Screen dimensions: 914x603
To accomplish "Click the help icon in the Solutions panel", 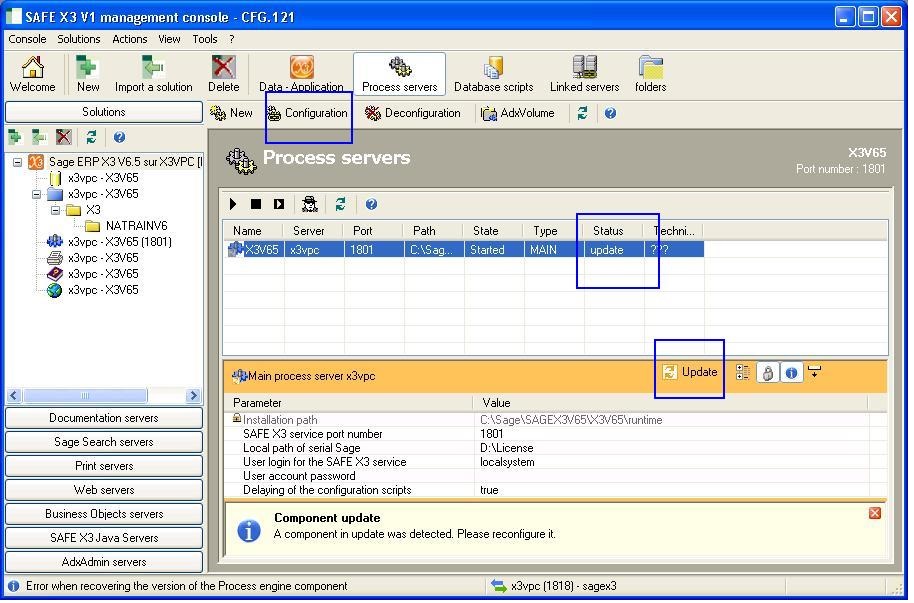I will [119, 138].
